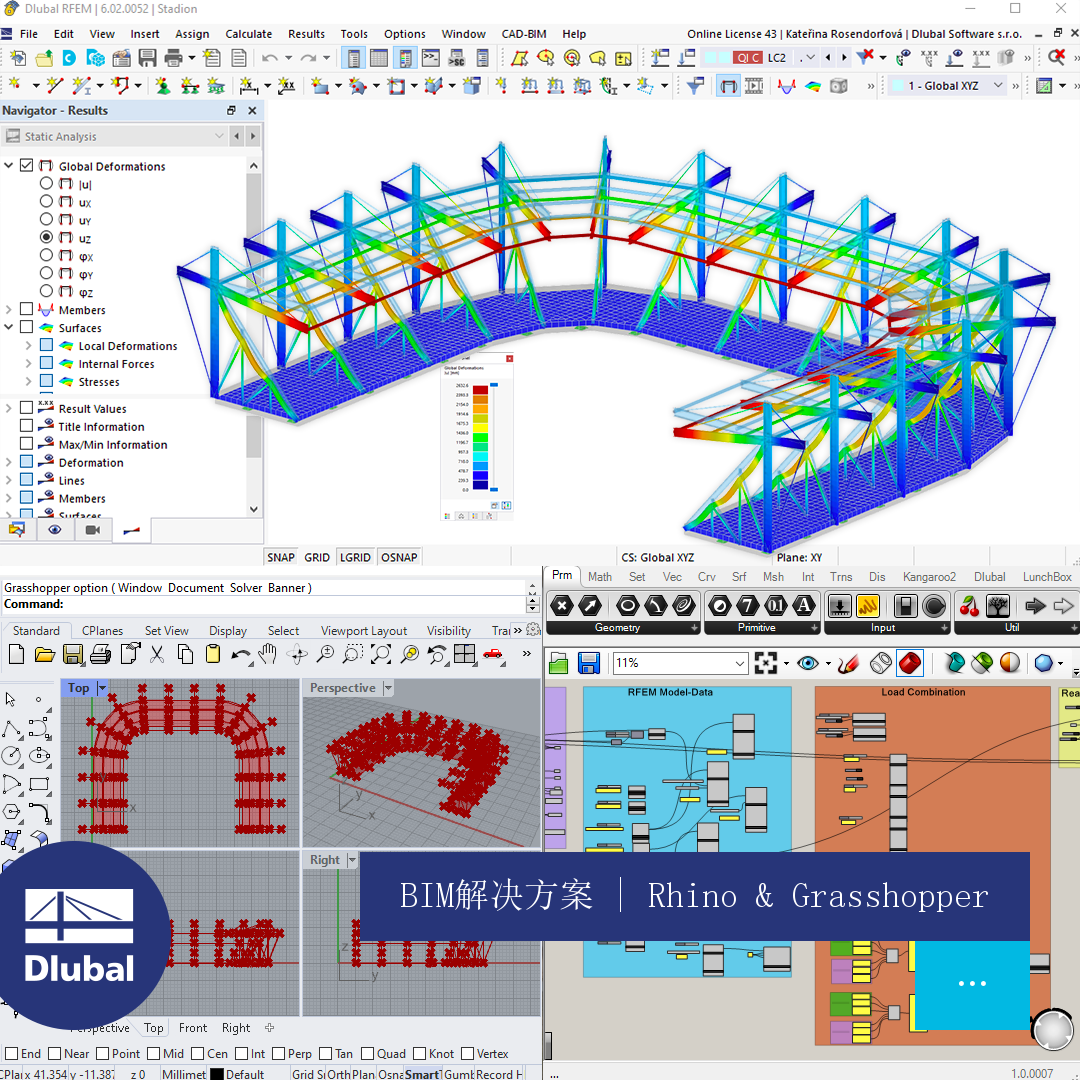Click Rhino Cut scissors icon
This screenshot has width=1080, height=1080.
pyautogui.click(x=157, y=654)
